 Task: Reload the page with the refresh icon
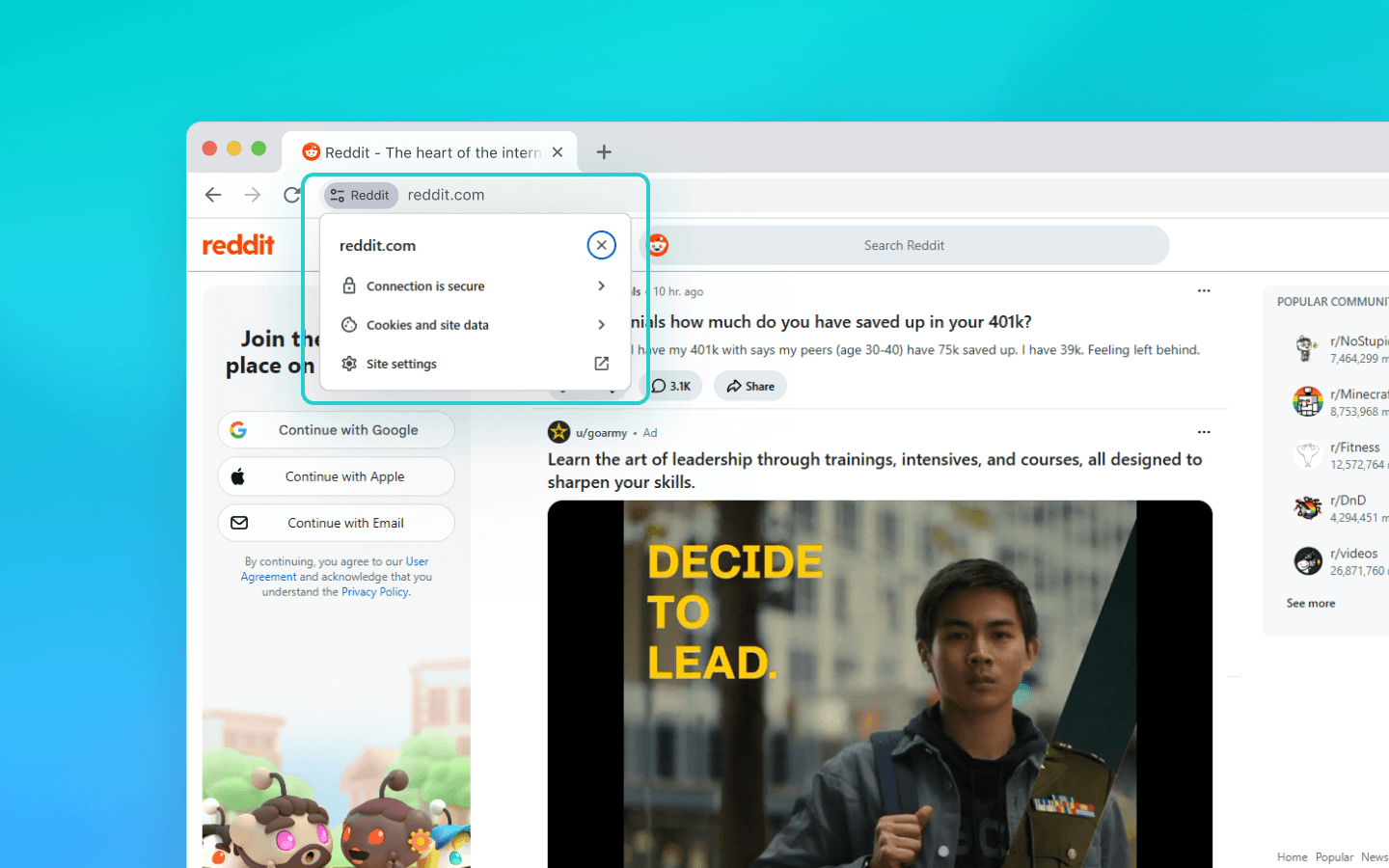(x=291, y=195)
